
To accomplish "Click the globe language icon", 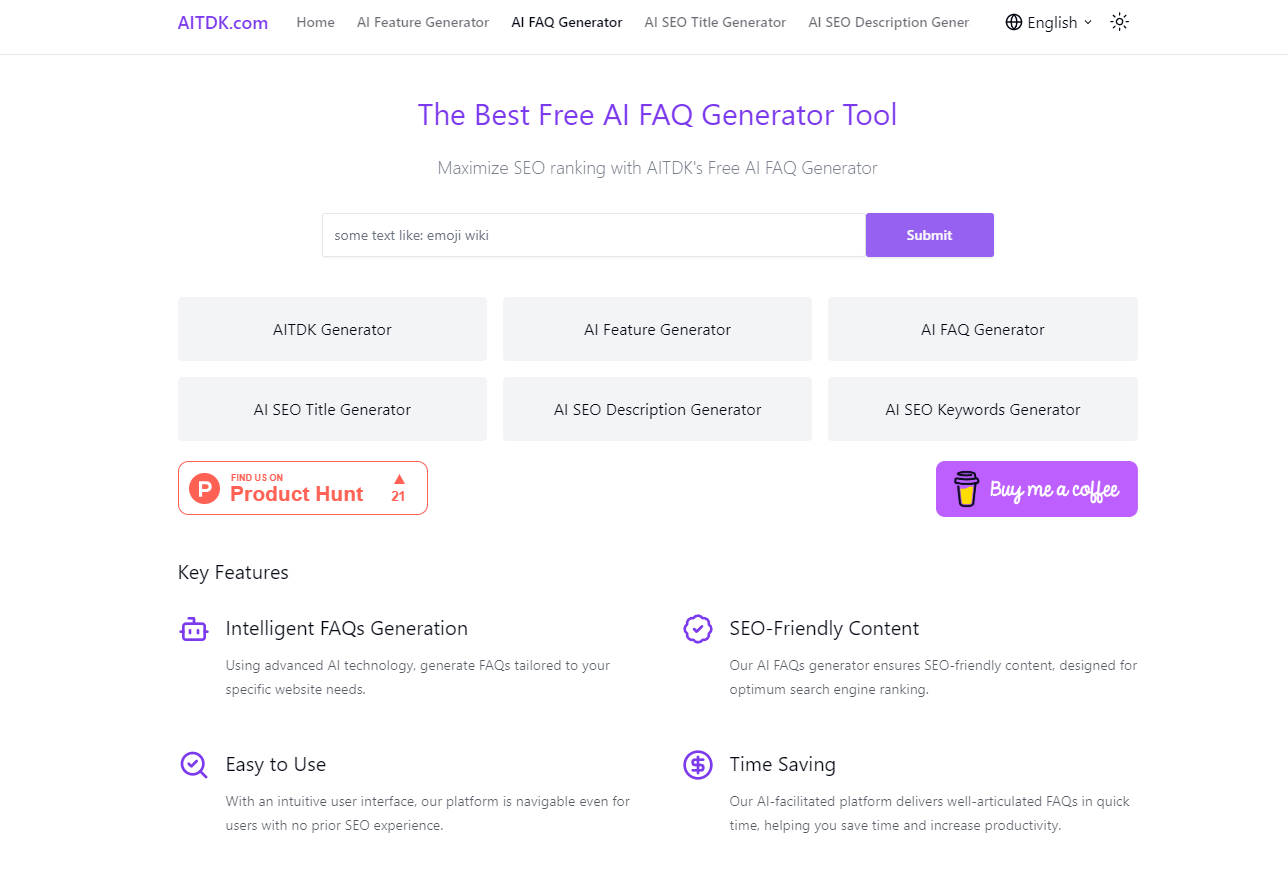I will click(1014, 22).
